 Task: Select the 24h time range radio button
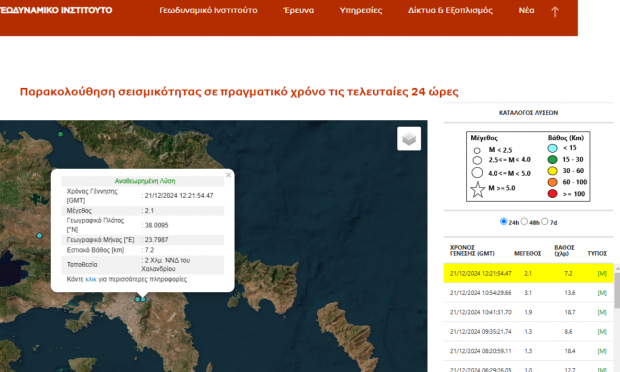[x=503, y=221]
